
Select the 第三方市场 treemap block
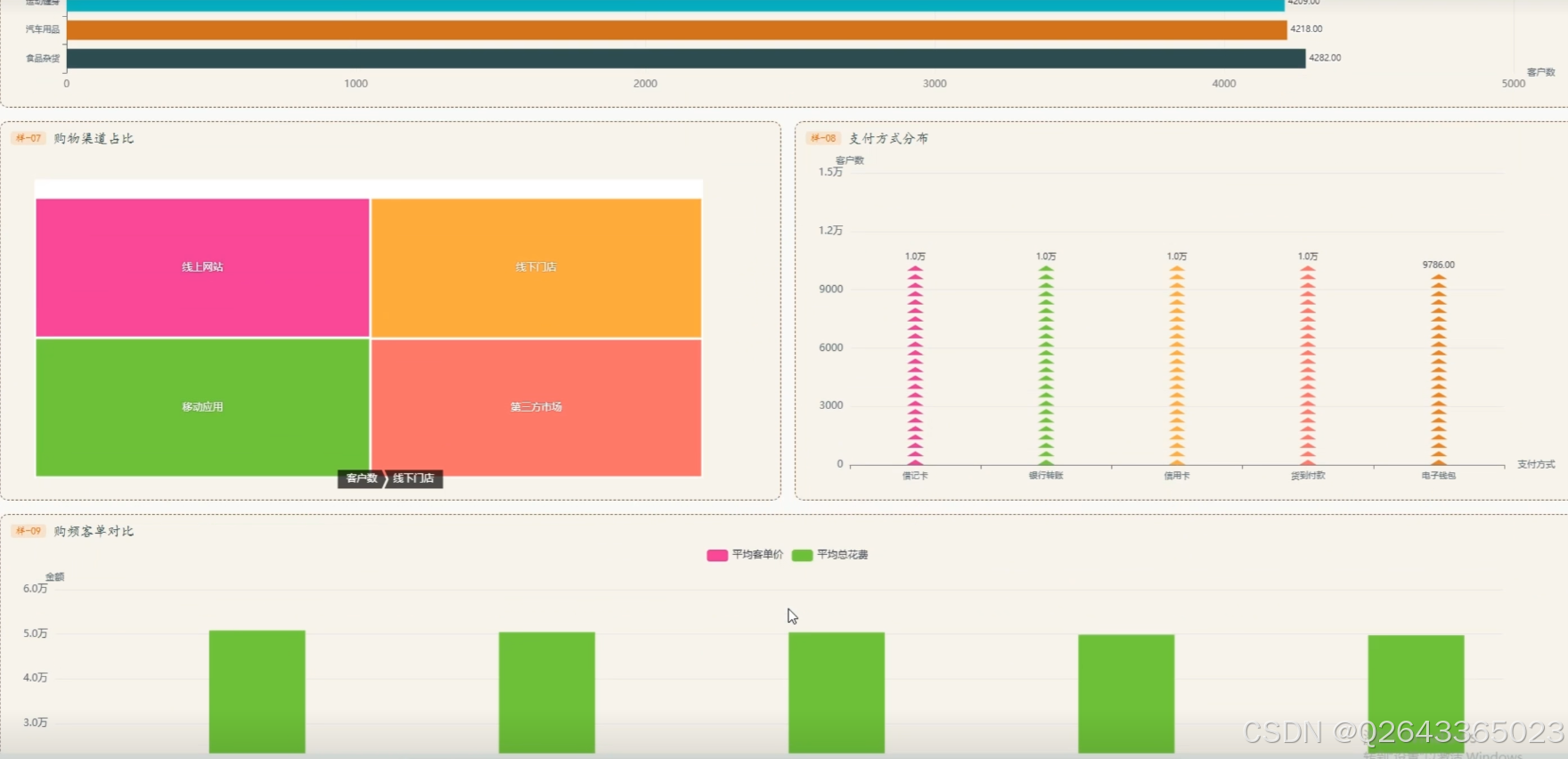pos(536,407)
